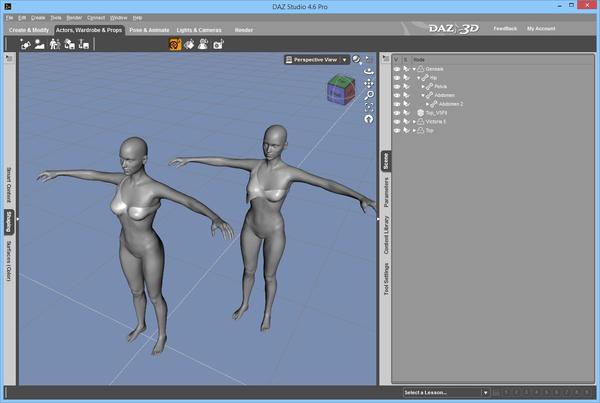
Task: Toggle visibility eye for Abdomen bone
Action: (397, 95)
